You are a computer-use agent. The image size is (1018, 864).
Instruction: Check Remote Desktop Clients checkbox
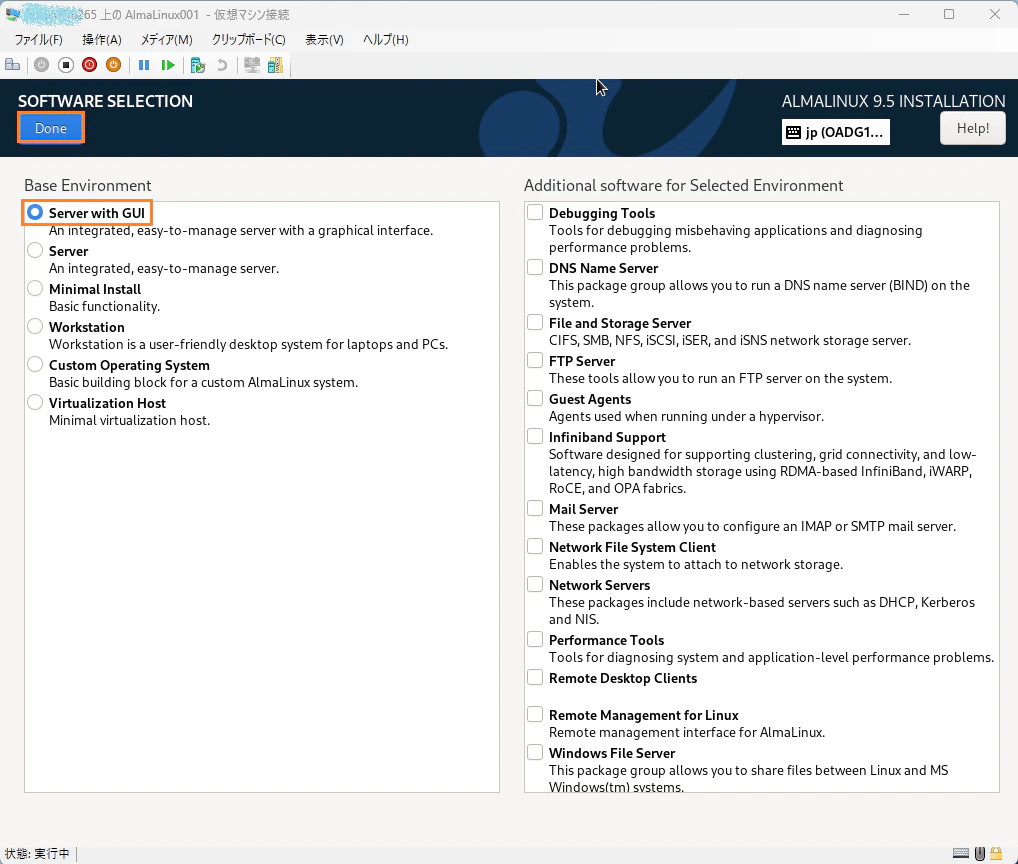[x=535, y=677]
